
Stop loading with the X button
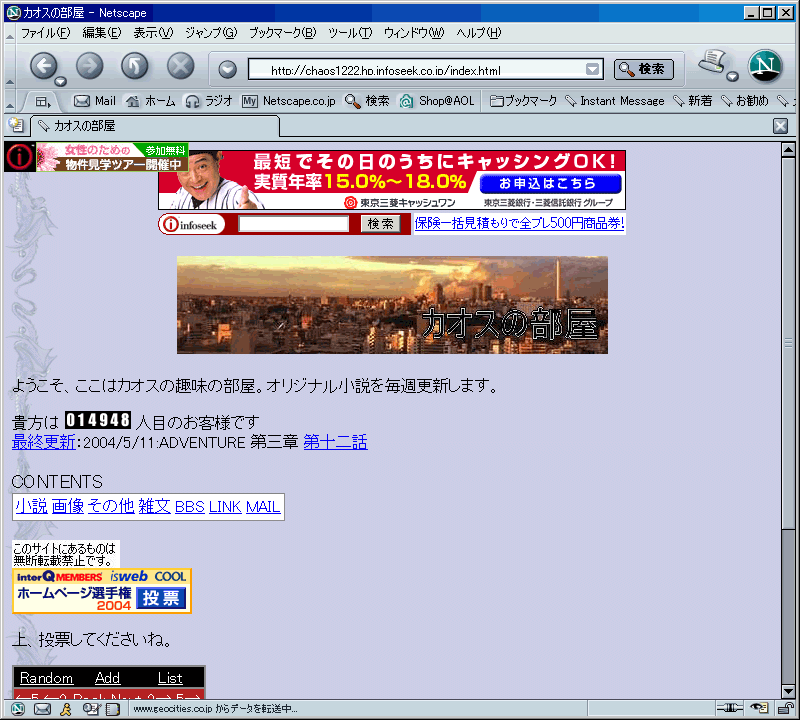(181, 66)
